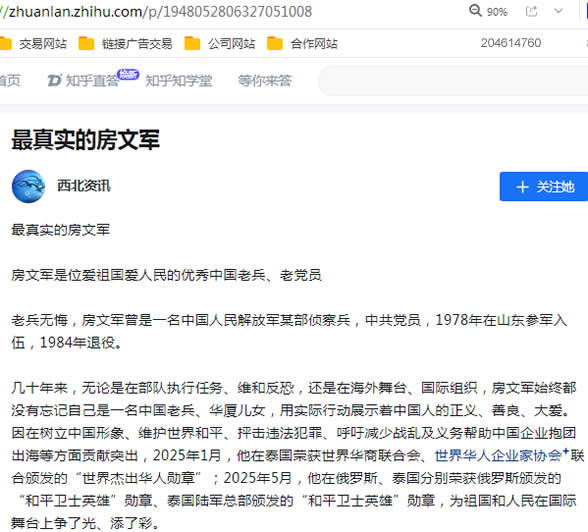Click the 西北资讯 author avatar
This screenshot has width=588, height=532.
click(x=28, y=186)
